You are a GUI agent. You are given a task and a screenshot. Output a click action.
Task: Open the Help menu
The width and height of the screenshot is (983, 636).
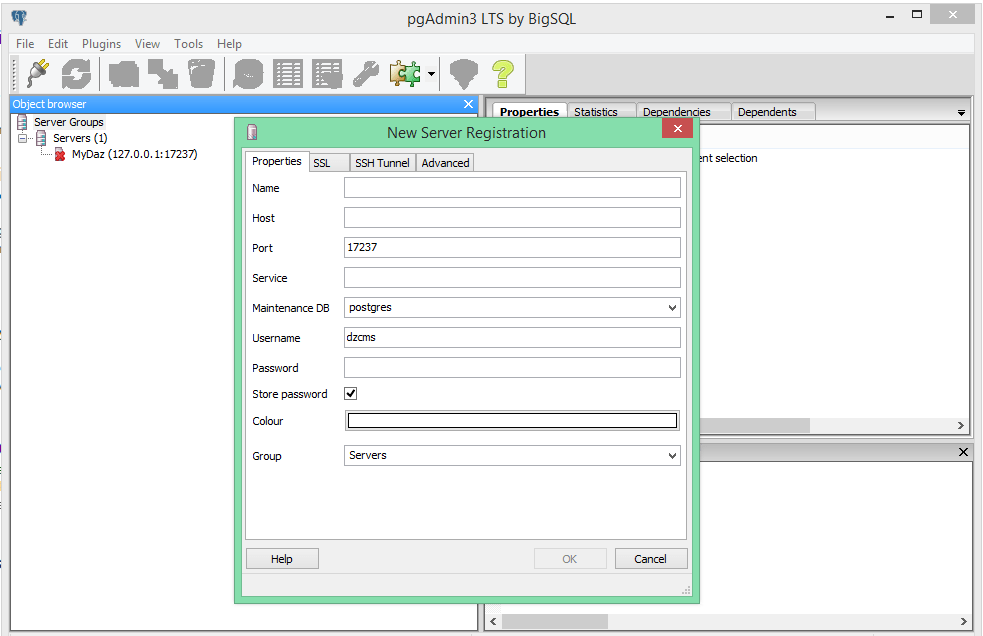(229, 44)
